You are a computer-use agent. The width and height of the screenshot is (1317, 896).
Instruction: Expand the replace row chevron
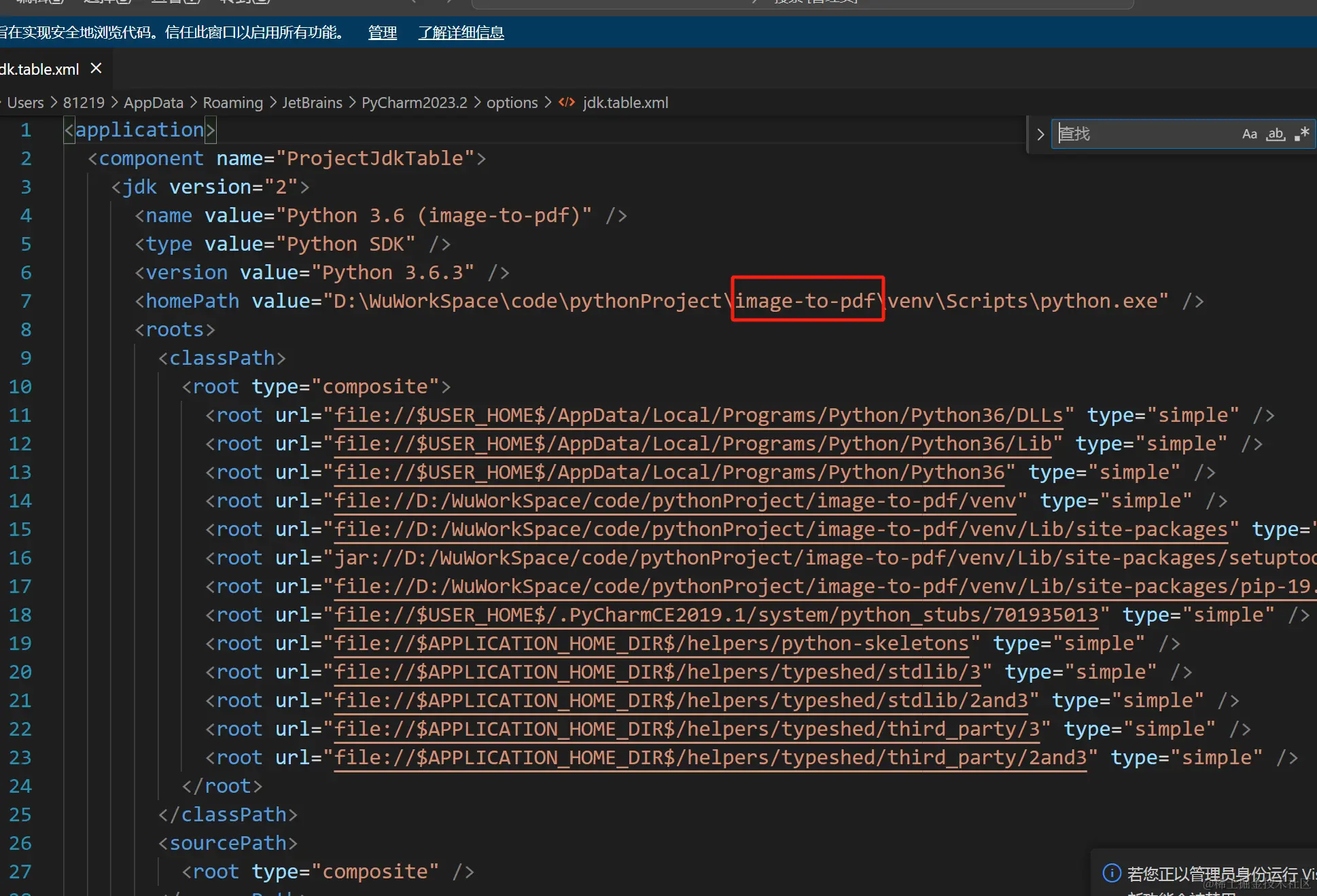click(x=1040, y=135)
